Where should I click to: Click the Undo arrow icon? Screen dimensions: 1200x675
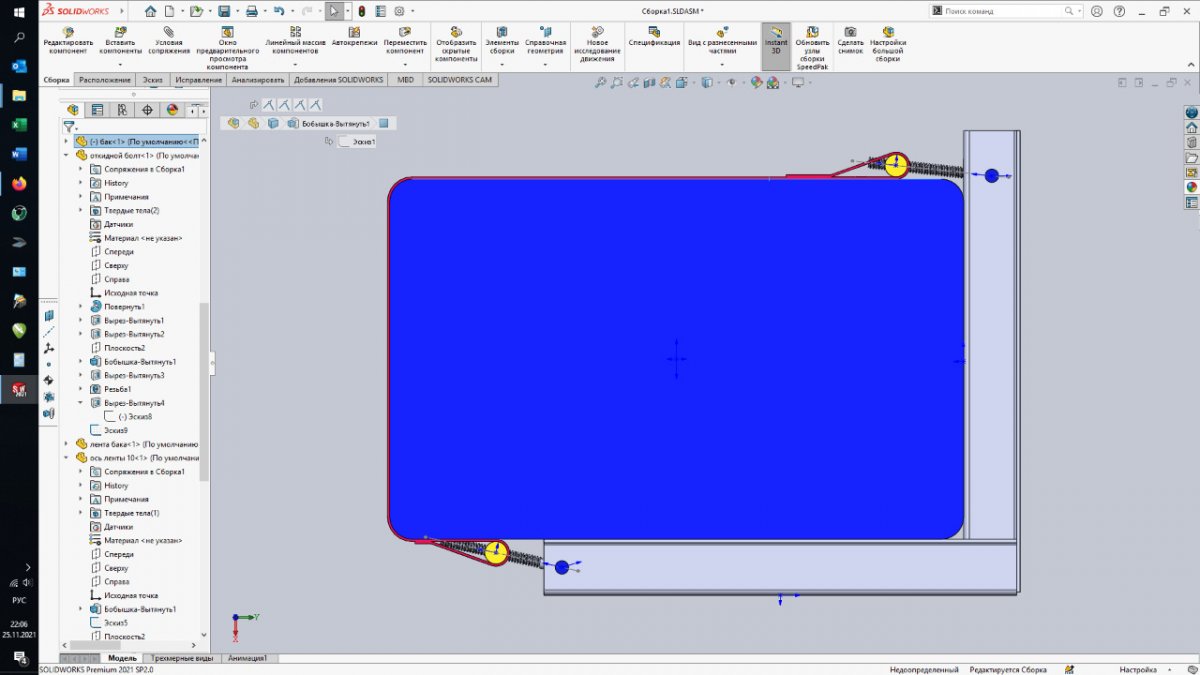[x=279, y=11]
